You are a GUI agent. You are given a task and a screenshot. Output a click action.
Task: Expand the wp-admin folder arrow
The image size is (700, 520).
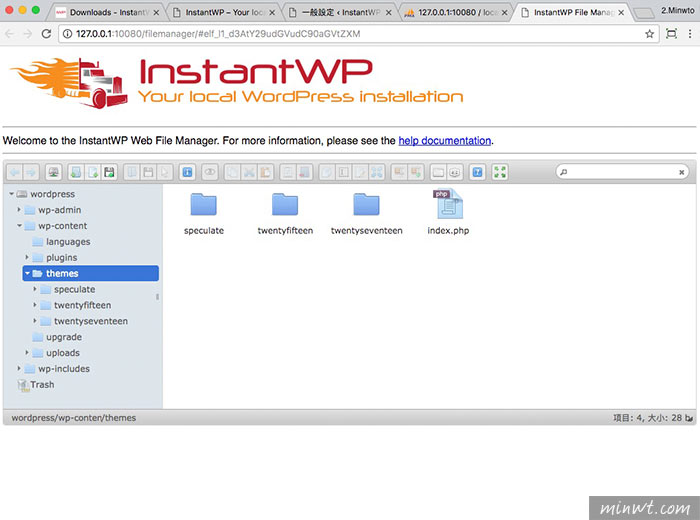[19, 209]
